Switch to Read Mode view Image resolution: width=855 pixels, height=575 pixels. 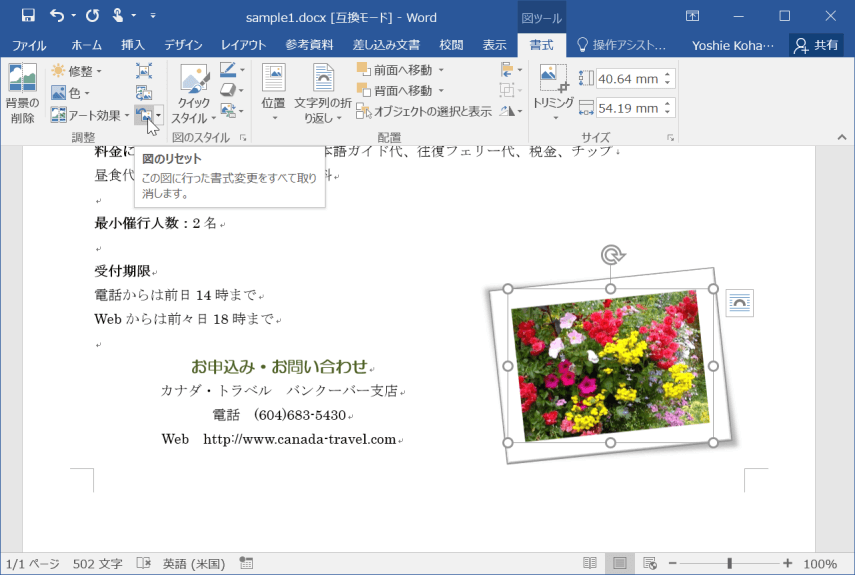click(589, 564)
